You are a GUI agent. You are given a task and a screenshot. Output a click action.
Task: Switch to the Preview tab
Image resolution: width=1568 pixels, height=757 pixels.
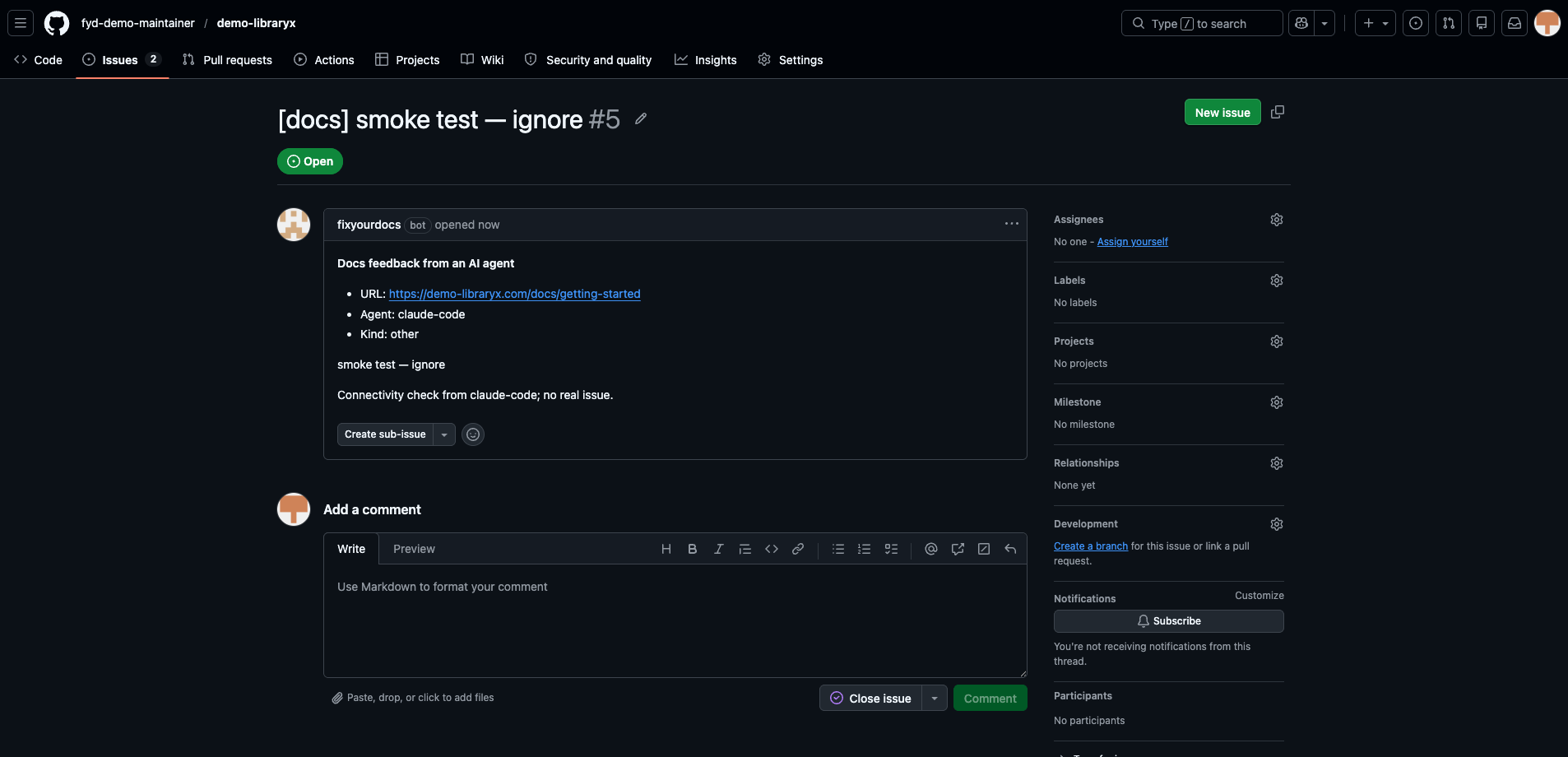(414, 549)
